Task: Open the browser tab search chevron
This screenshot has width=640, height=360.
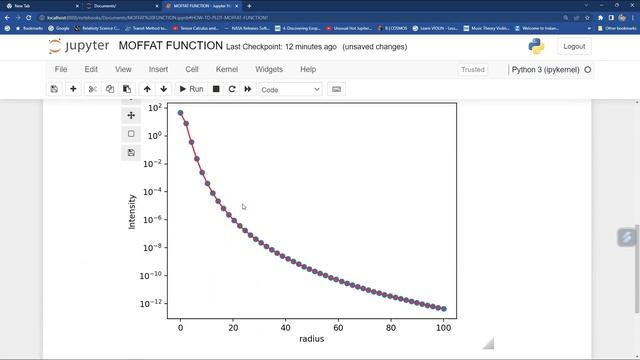Action: (586, 6)
